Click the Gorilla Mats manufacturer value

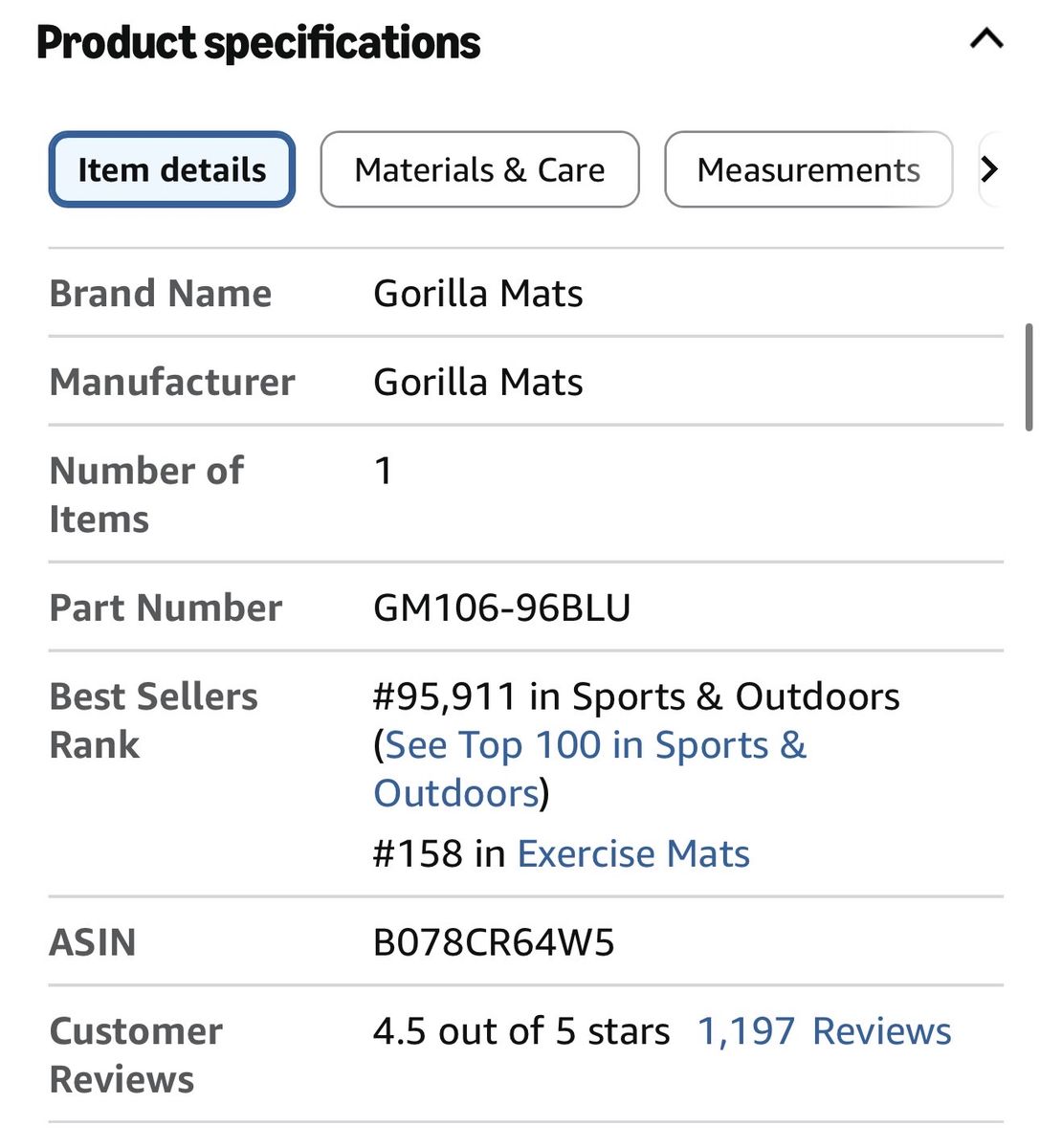478,382
